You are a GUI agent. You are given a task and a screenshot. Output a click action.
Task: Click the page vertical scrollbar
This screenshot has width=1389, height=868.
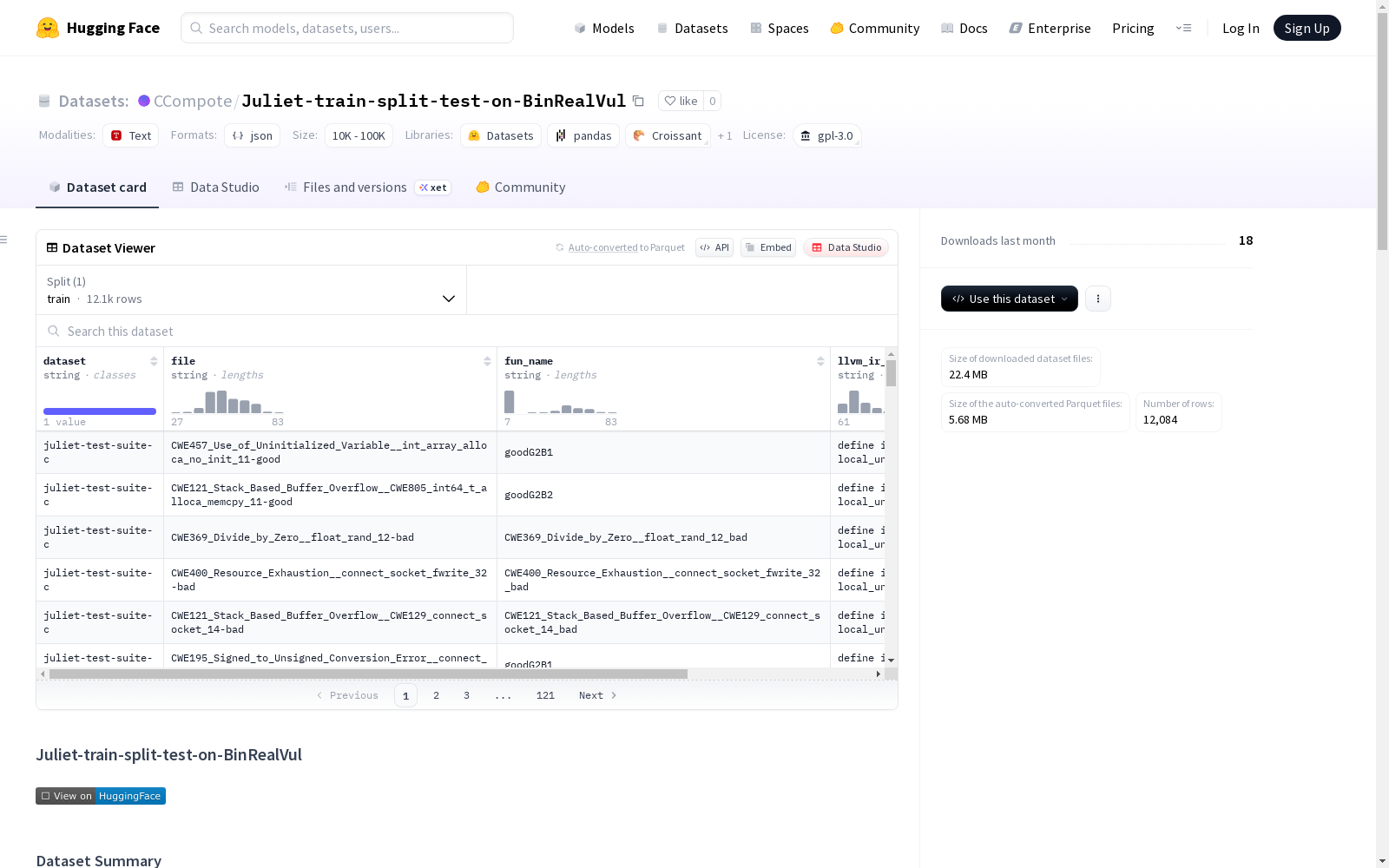point(1382,130)
